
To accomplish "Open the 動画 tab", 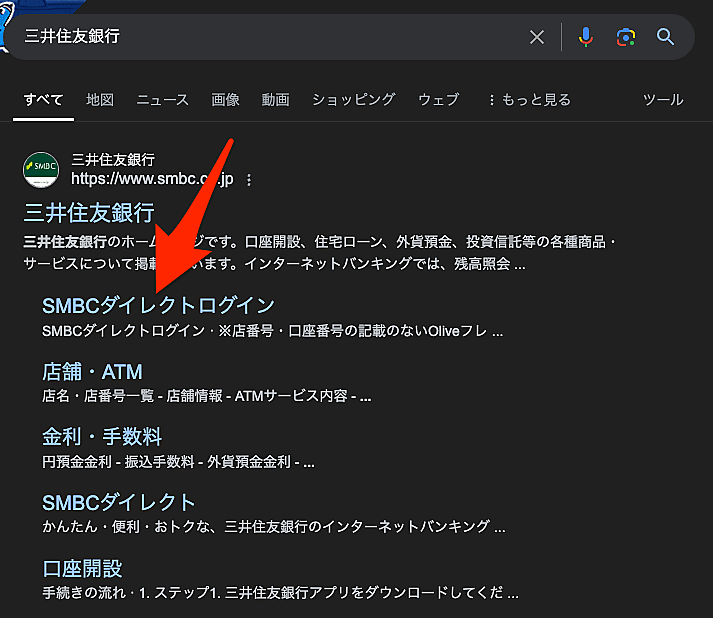I will (x=275, y=99).
